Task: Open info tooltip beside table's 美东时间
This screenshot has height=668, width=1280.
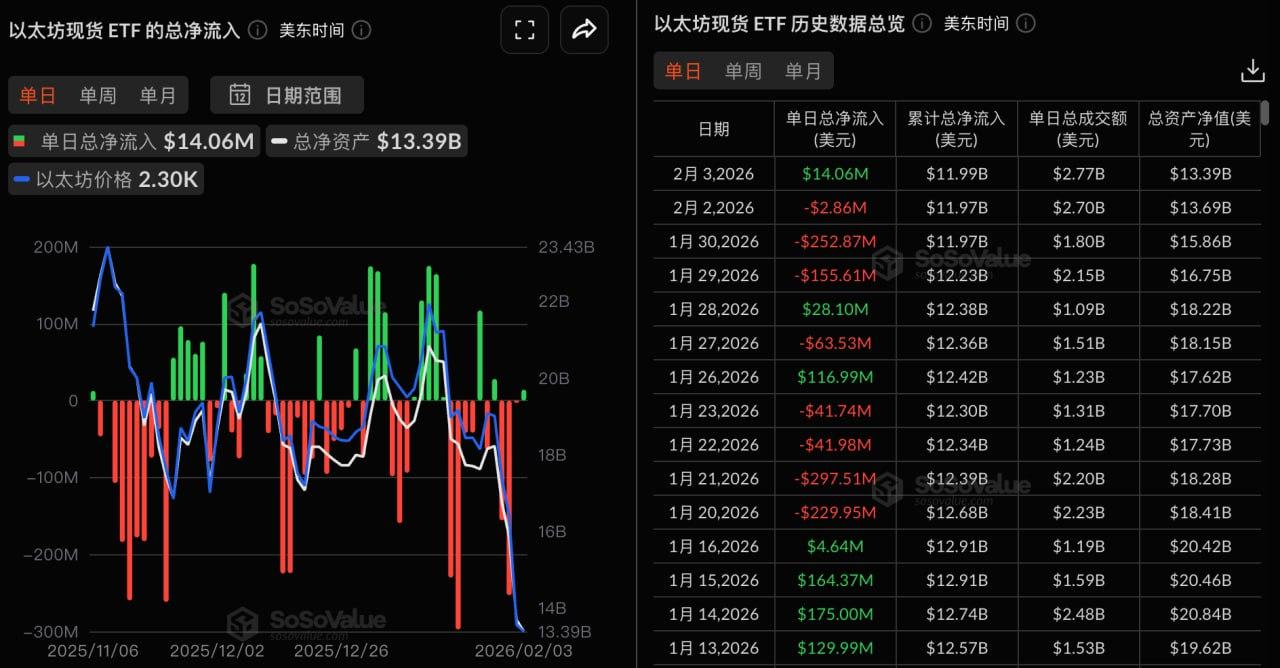Action: (x=1026, y=22)
